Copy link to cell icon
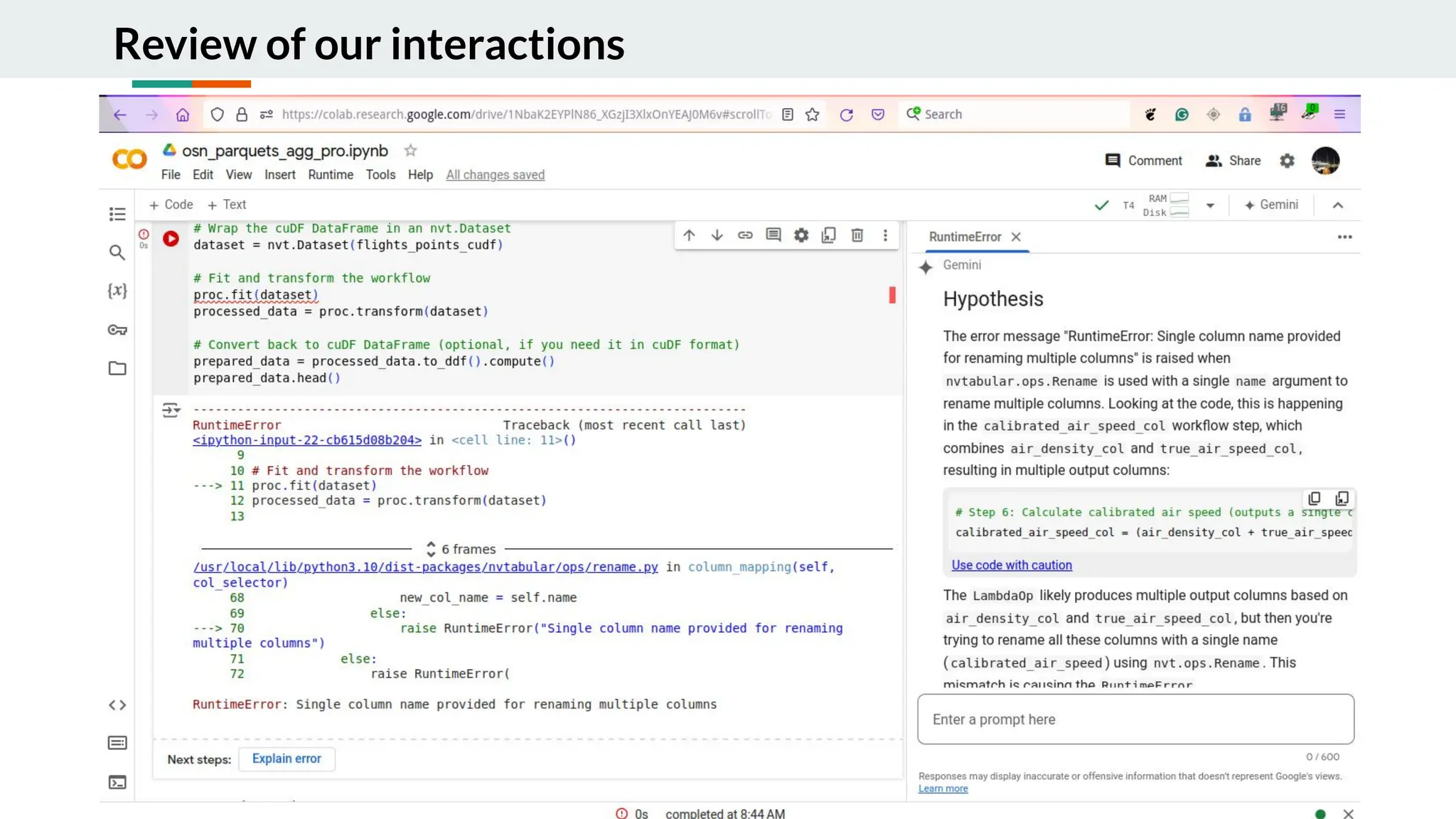The image size is (1456, 819). click(x=745, y=235)
